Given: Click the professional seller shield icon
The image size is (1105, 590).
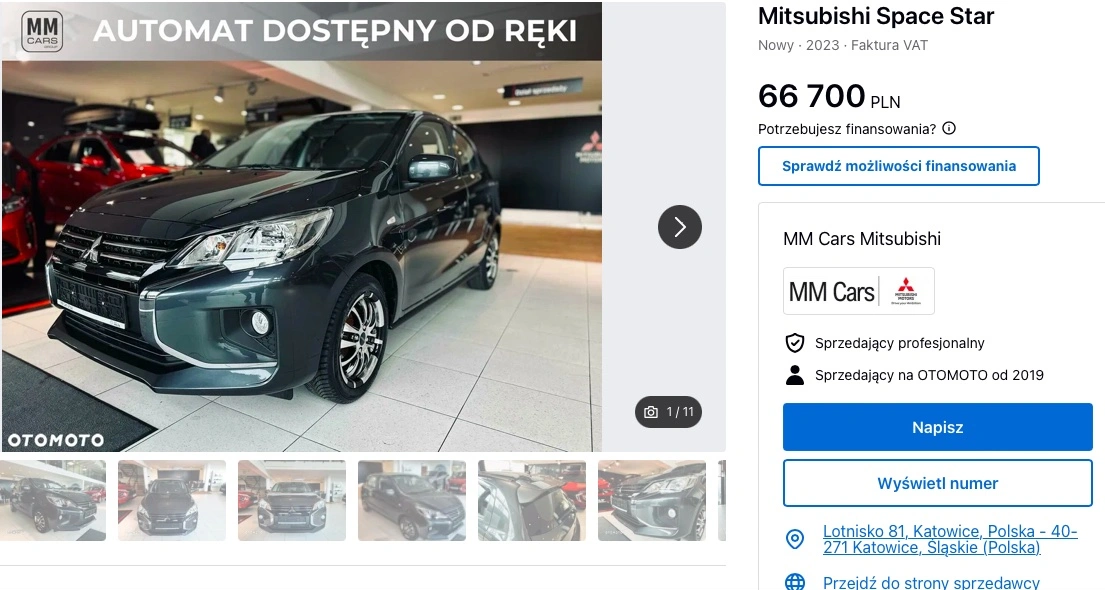Looking at the screenshot, I should pos(794,343).
